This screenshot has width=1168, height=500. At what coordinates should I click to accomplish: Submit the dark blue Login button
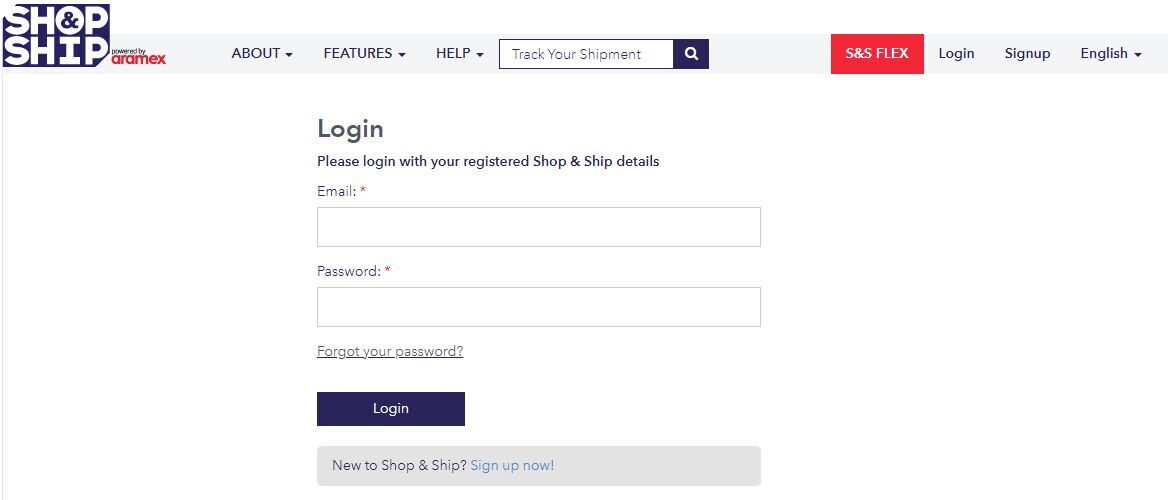point(390,408)
